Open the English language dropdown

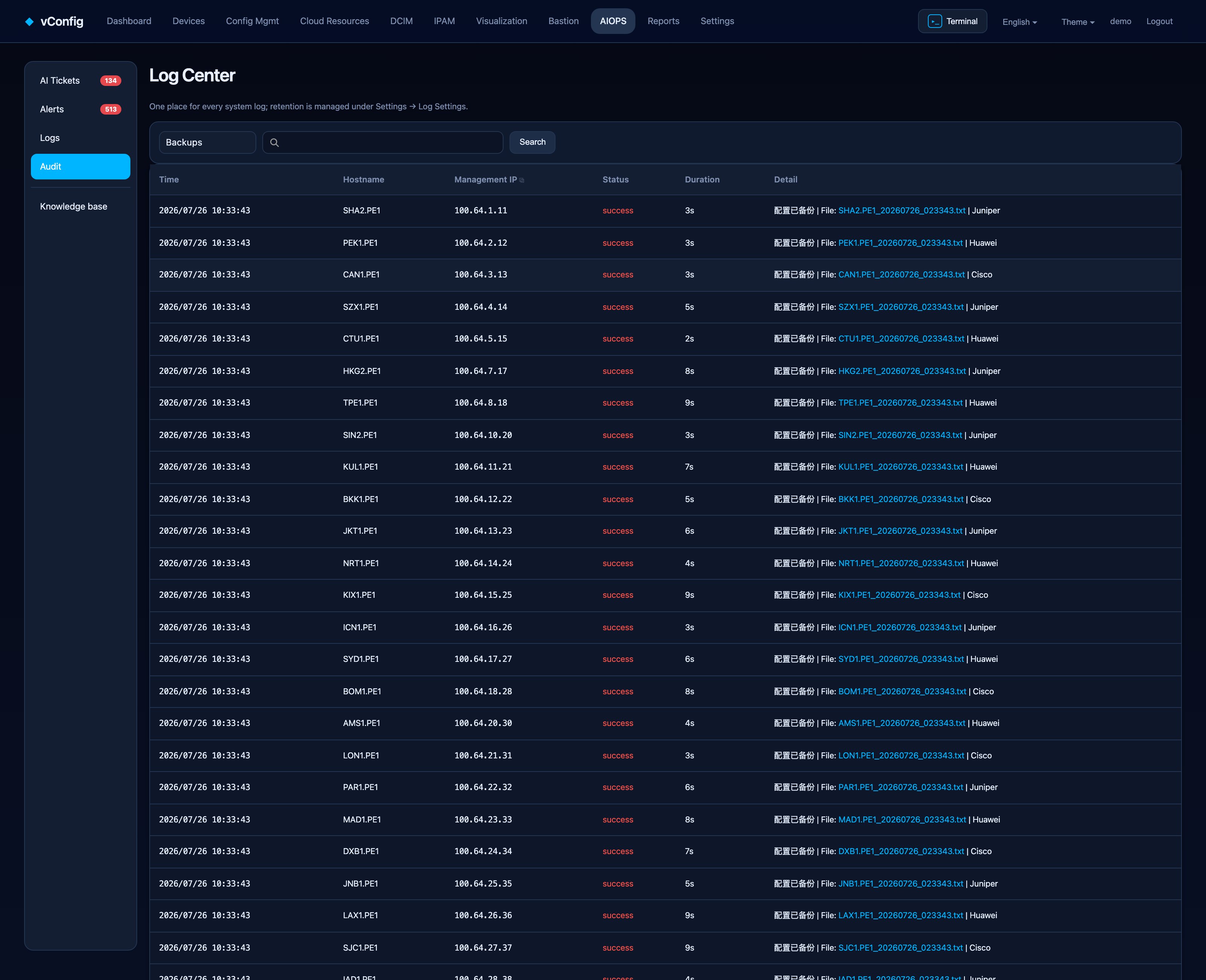pyautogui.click(x=1019, y=21)
